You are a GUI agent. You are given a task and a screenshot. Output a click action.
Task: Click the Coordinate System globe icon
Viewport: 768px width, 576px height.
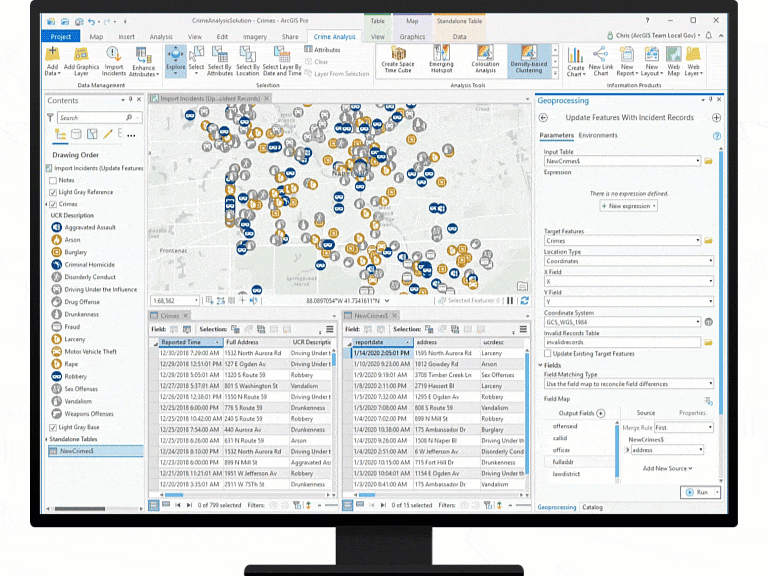(x=708, y=322)
